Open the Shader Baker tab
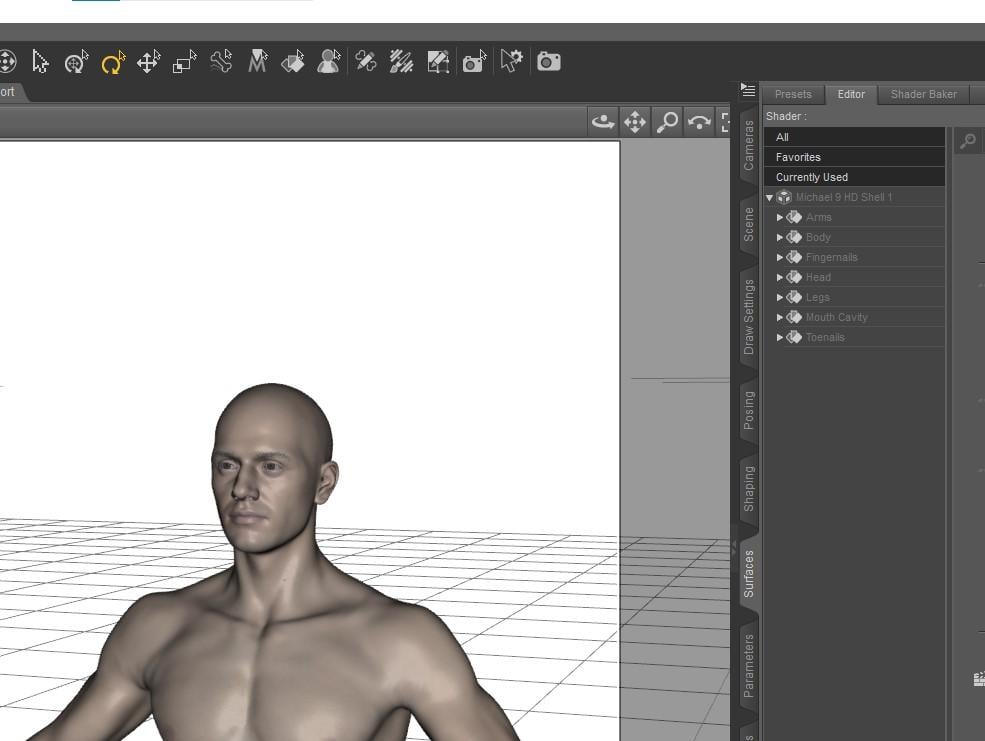985x741 pixels. click(923, 94)
